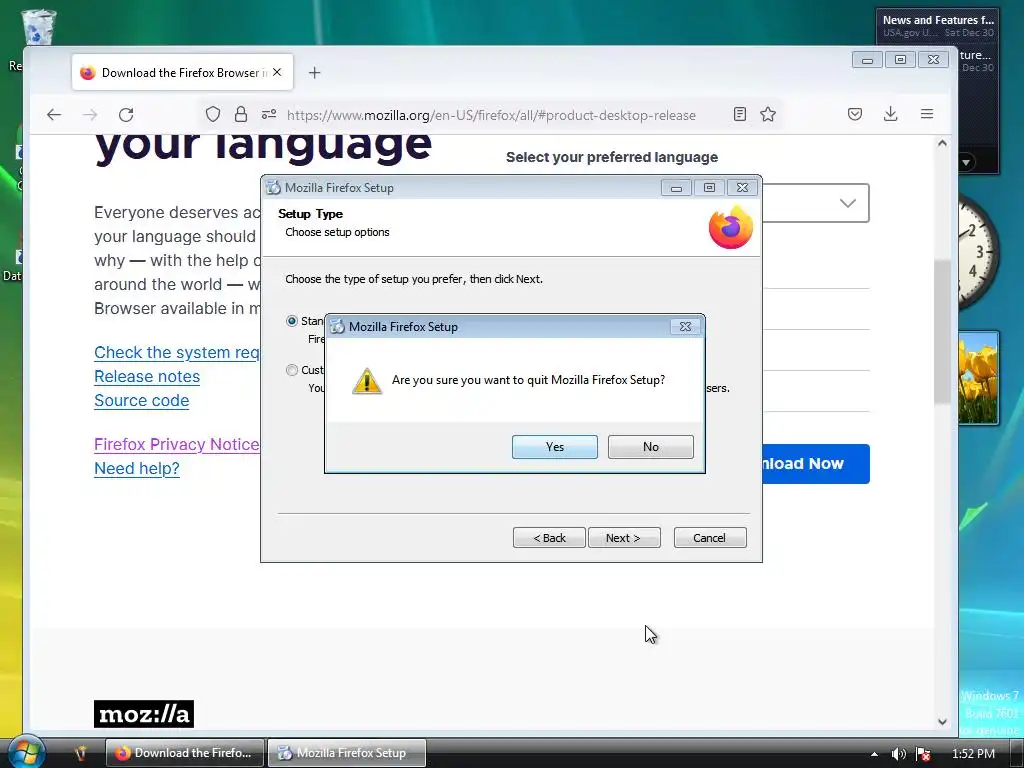1024x768 pixels.
Task: Click the News and Features feed headline
Action: point(938,20)
